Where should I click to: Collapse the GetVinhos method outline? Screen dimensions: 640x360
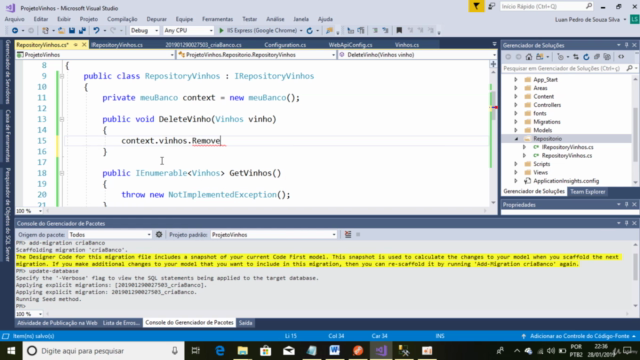(62, 173)
